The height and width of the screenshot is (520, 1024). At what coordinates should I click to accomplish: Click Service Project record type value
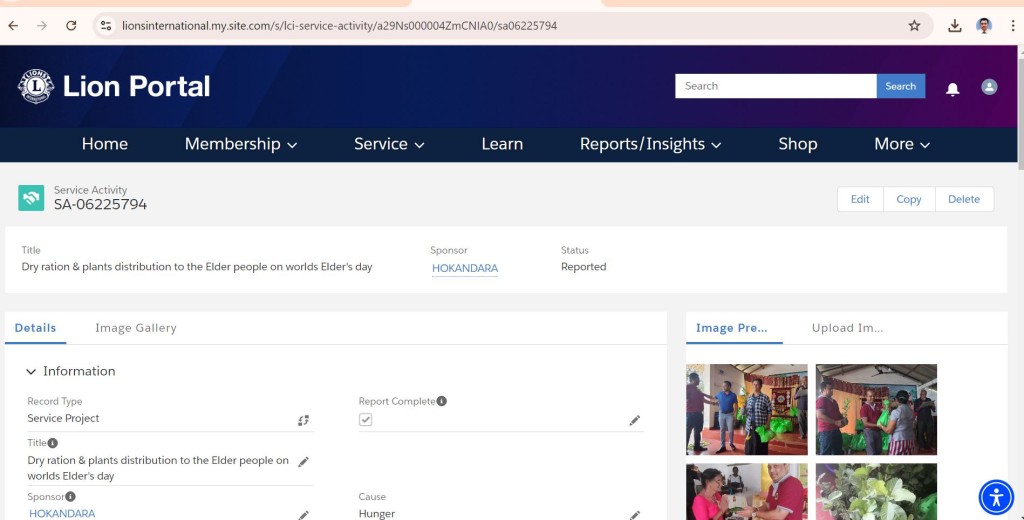[x=63, y=418]
